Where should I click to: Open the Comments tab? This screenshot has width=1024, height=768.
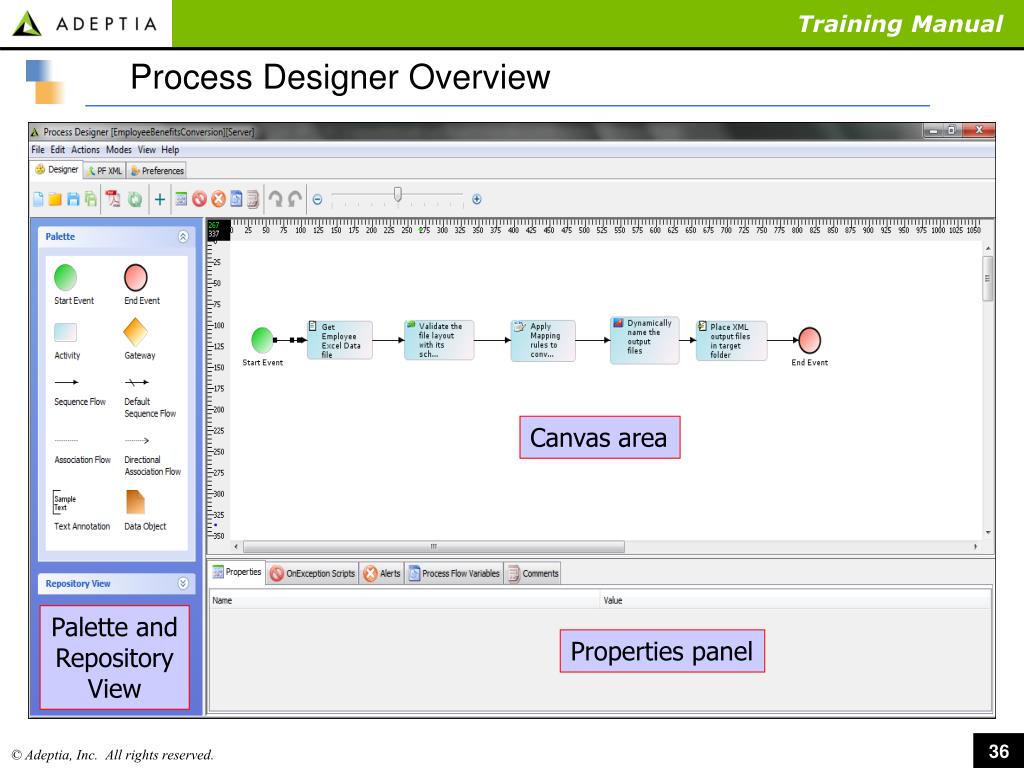coord(533,573)
